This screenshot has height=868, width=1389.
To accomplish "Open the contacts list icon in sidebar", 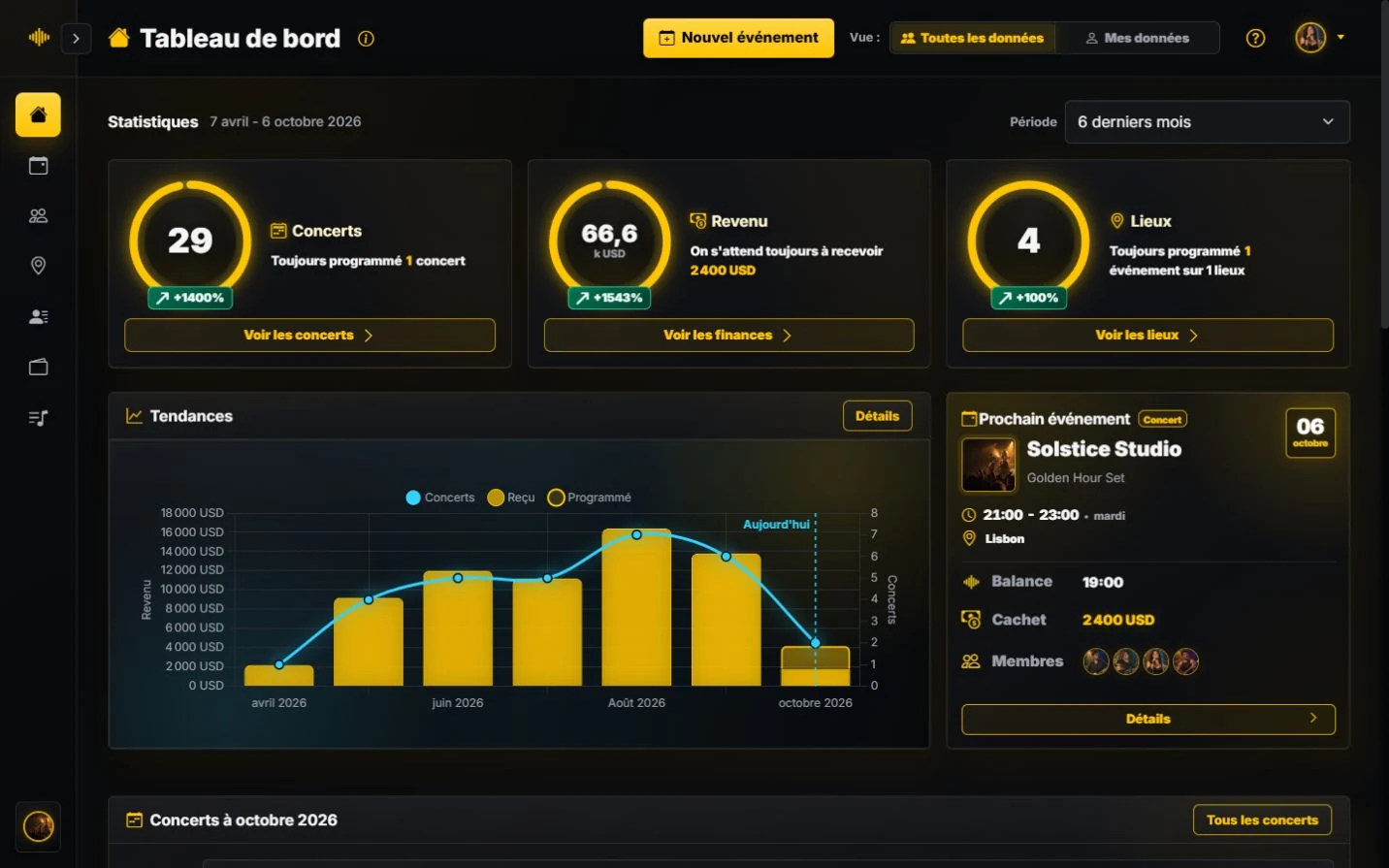I will (x=38, y=316).
